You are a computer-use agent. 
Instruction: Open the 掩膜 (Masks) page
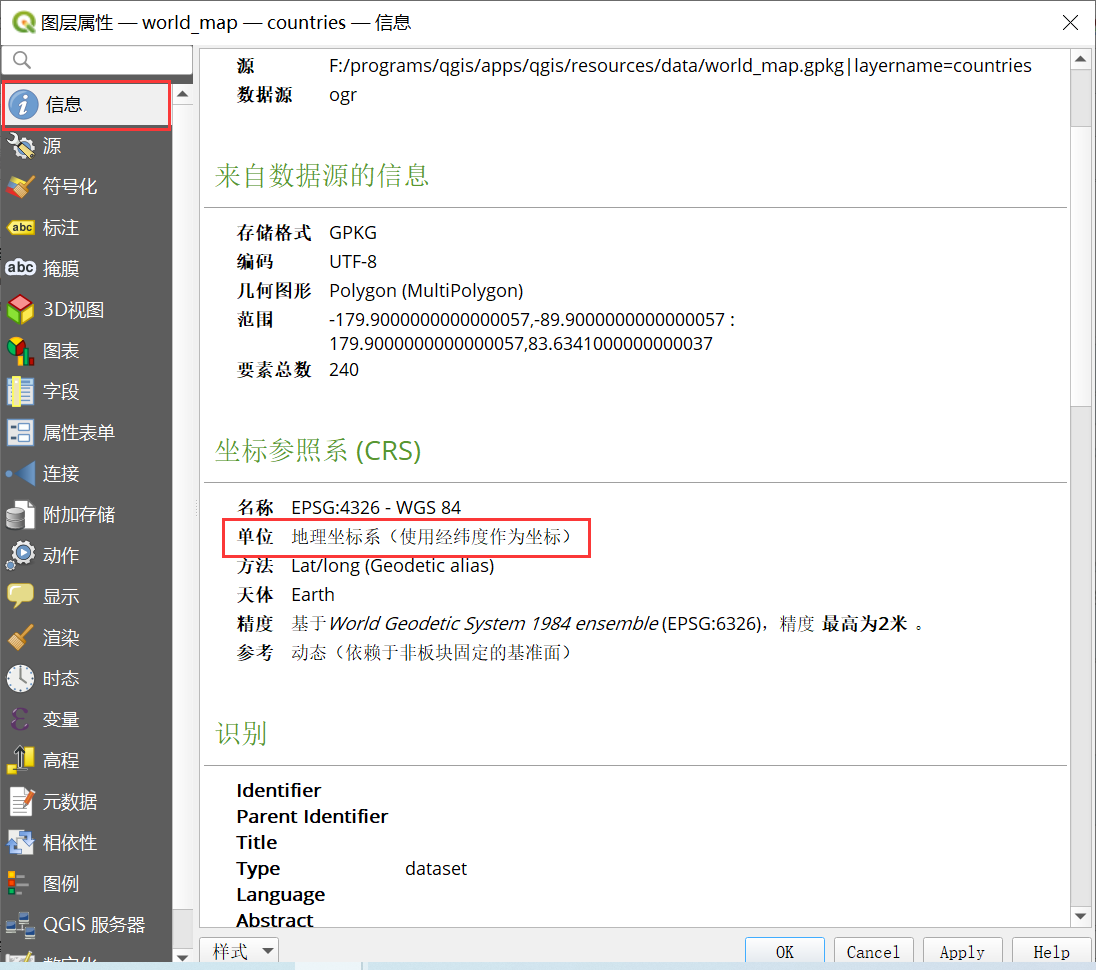(x=87, y=269)
